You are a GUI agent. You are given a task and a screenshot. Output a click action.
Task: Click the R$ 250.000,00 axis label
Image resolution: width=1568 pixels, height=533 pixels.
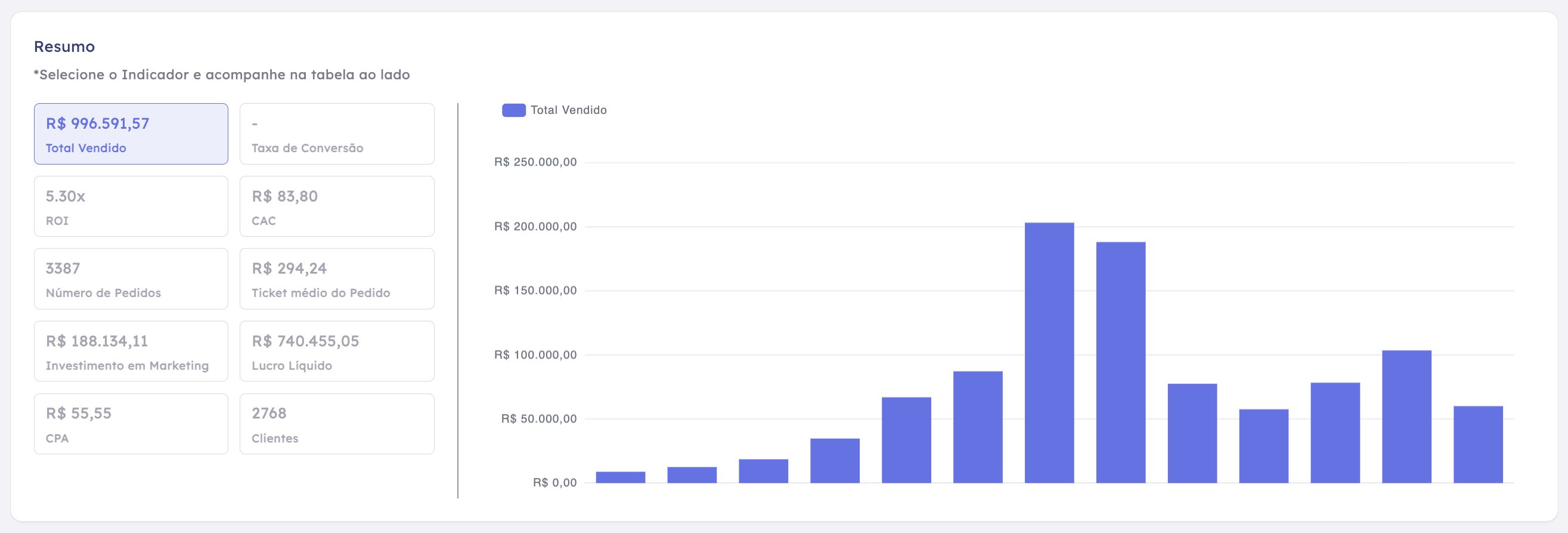(535, 162)
